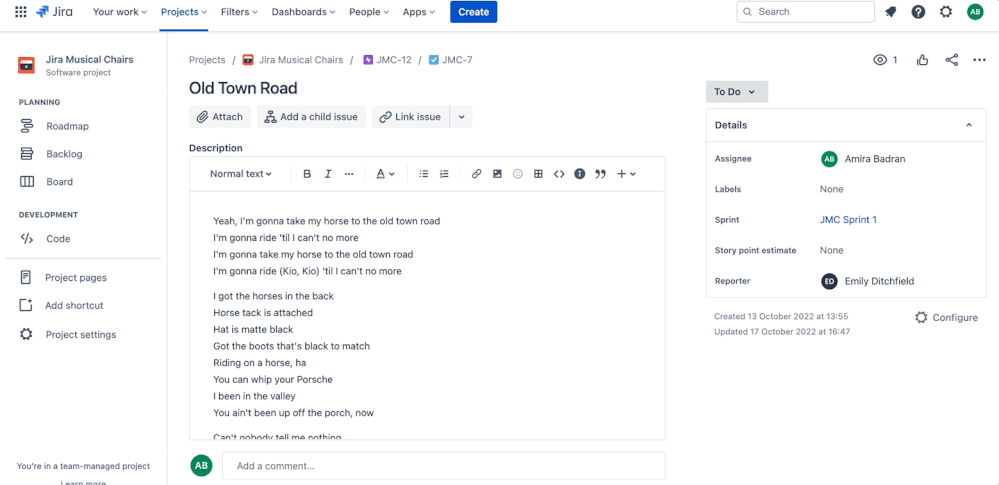Open the Dashboards menu

pos(305,11)
